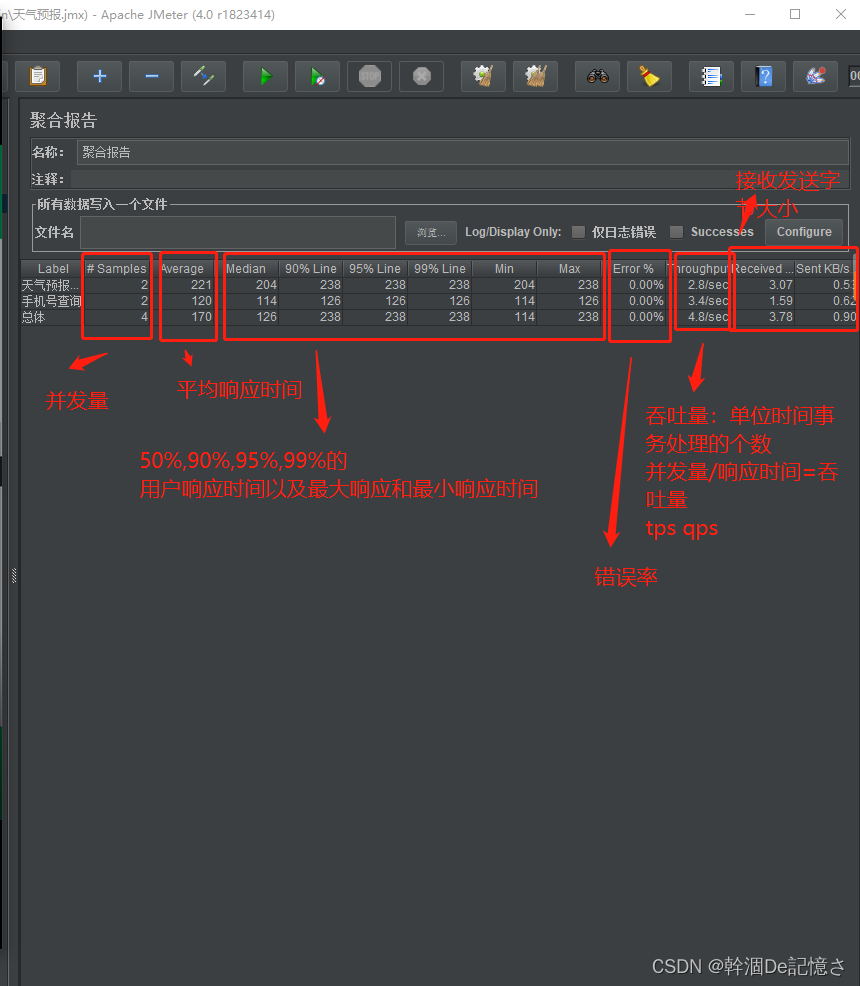Click the 99% Line column header
Image resolution: width=860 pixels, height=986 pixels.
pos(439,269)
